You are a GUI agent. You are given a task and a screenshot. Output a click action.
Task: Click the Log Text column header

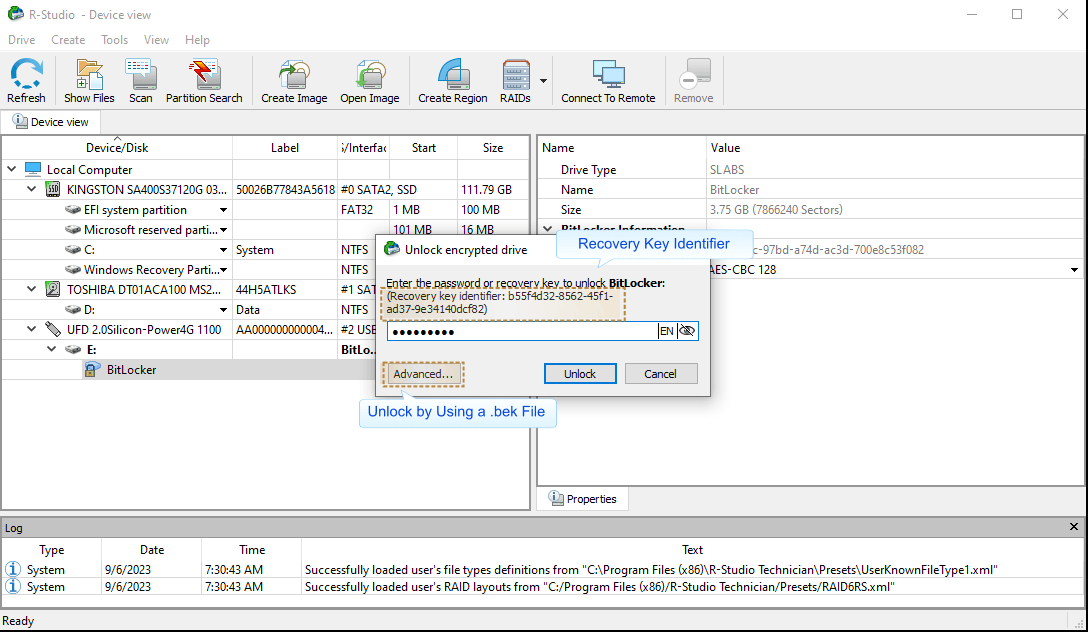tap(692, 549)
